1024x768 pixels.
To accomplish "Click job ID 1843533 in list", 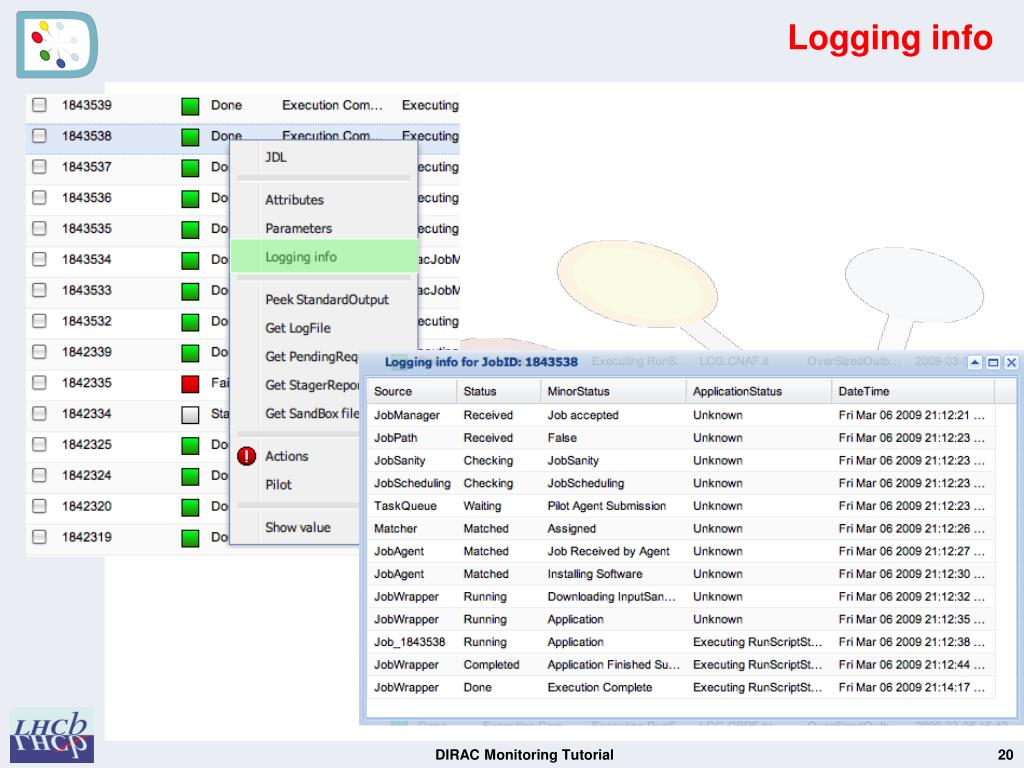I will point(87,290).
